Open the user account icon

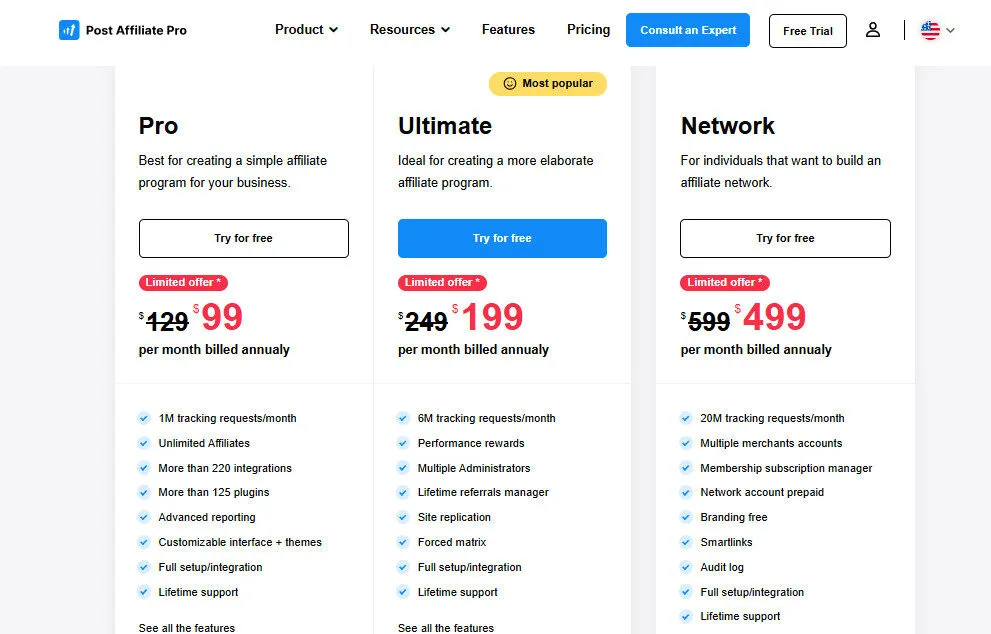click(x=873, y=30)
